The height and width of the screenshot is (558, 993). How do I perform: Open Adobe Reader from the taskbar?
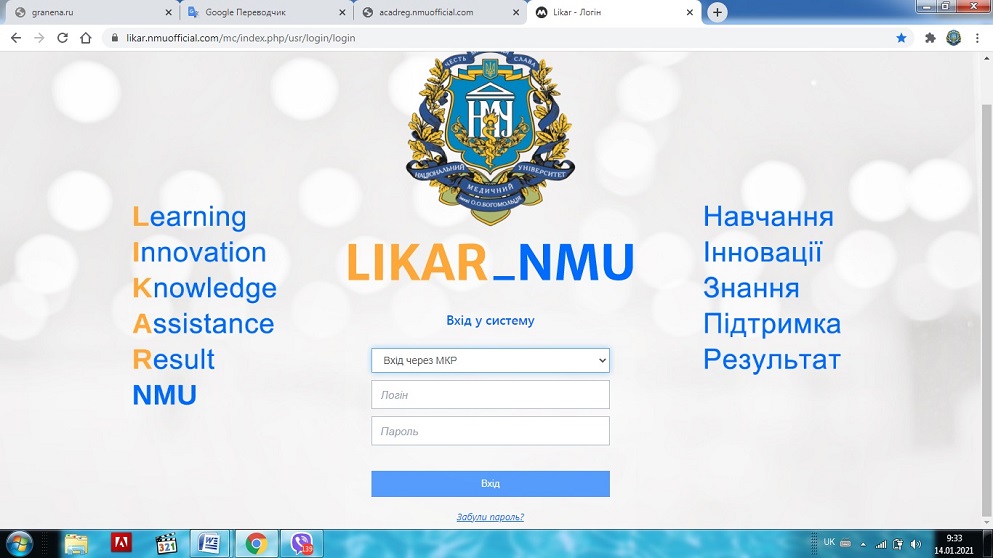[x=122, y=543]
